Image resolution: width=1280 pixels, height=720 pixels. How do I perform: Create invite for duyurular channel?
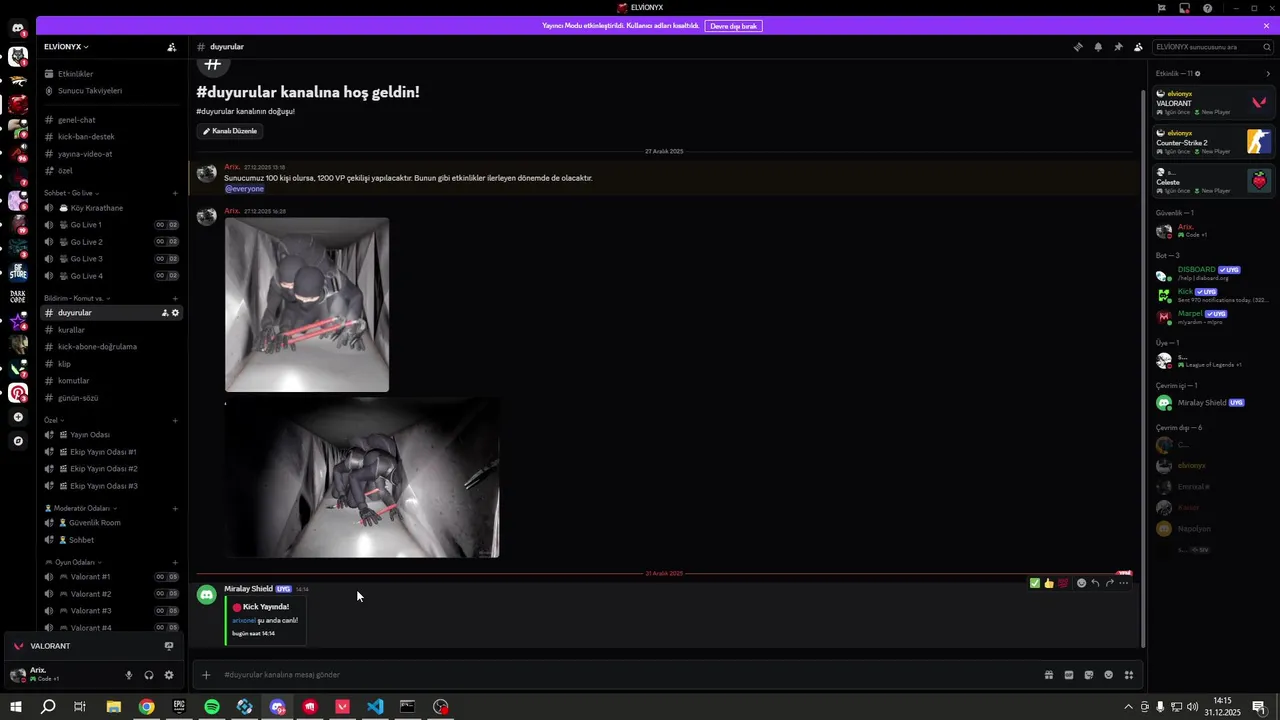point(165,313)
